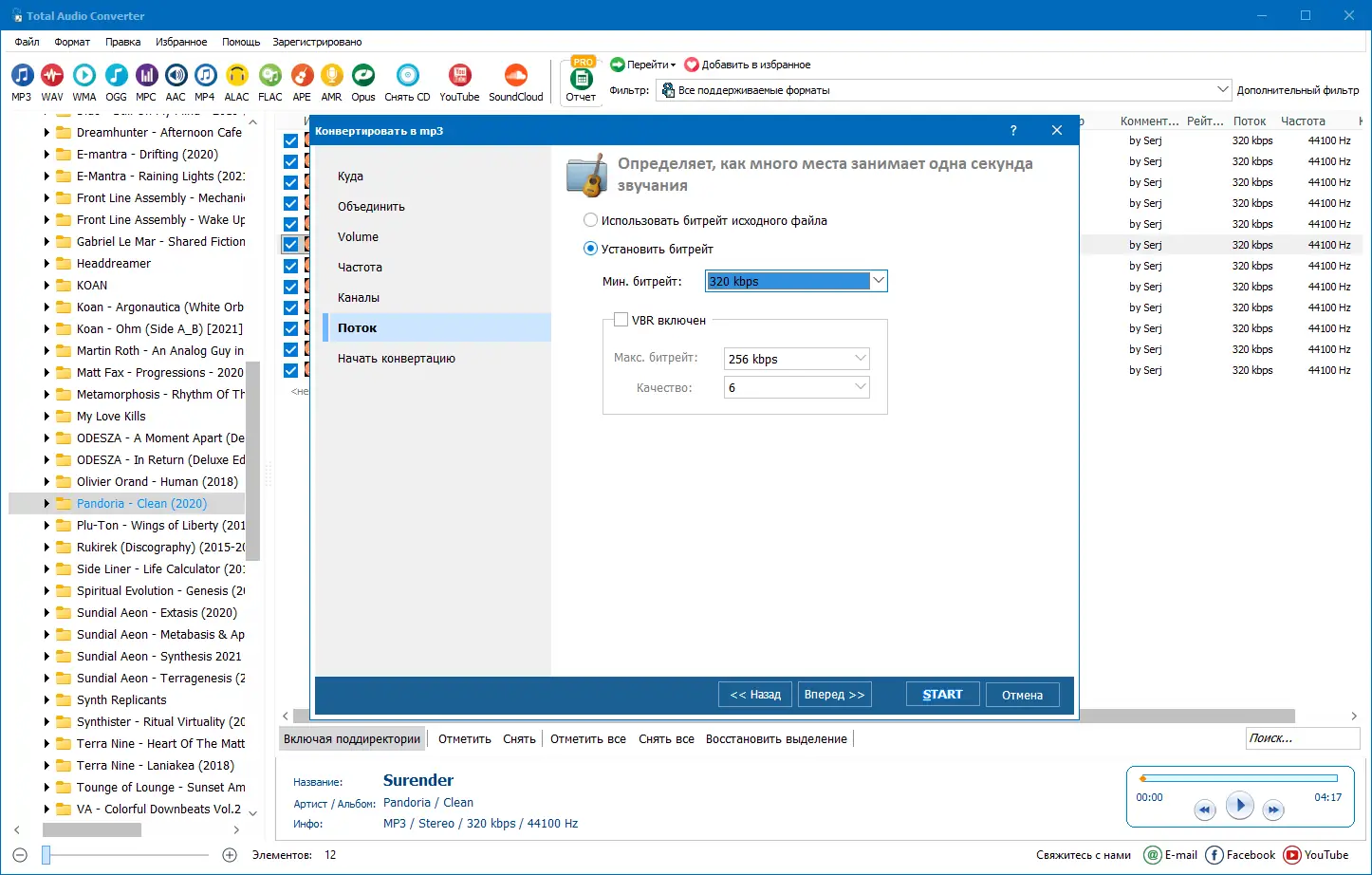Select Использовать битрейт исходного файла option

tap(705, 220)
